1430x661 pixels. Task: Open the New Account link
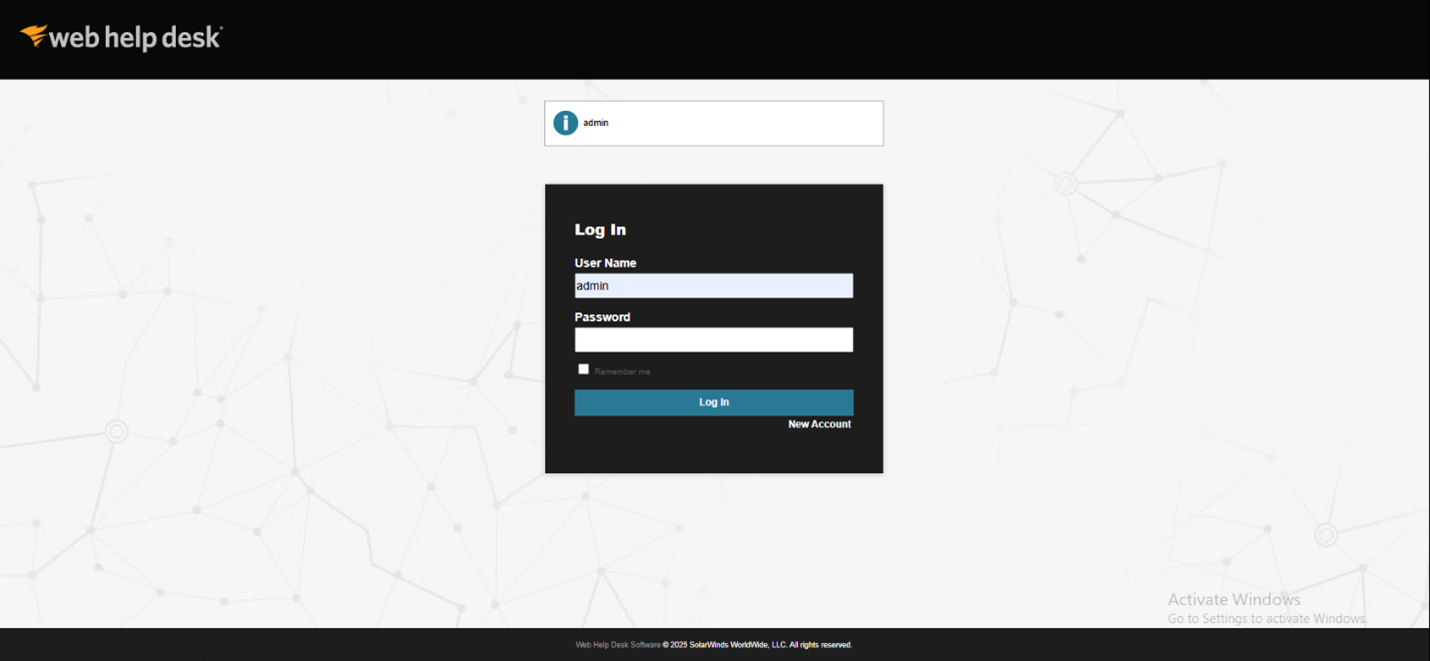pos(819,424)
